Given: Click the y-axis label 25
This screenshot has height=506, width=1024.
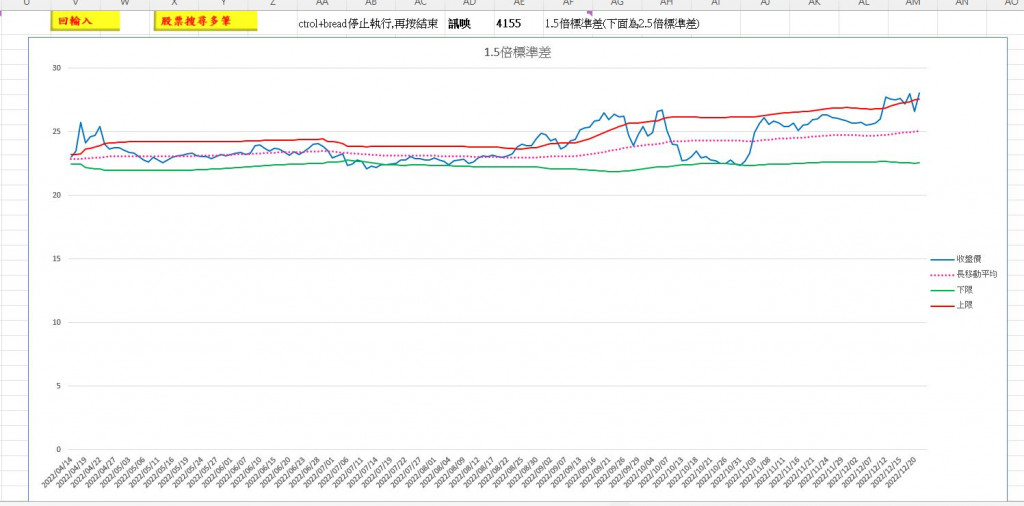Looking at the screenshot, I should click(x=56, y=131).
